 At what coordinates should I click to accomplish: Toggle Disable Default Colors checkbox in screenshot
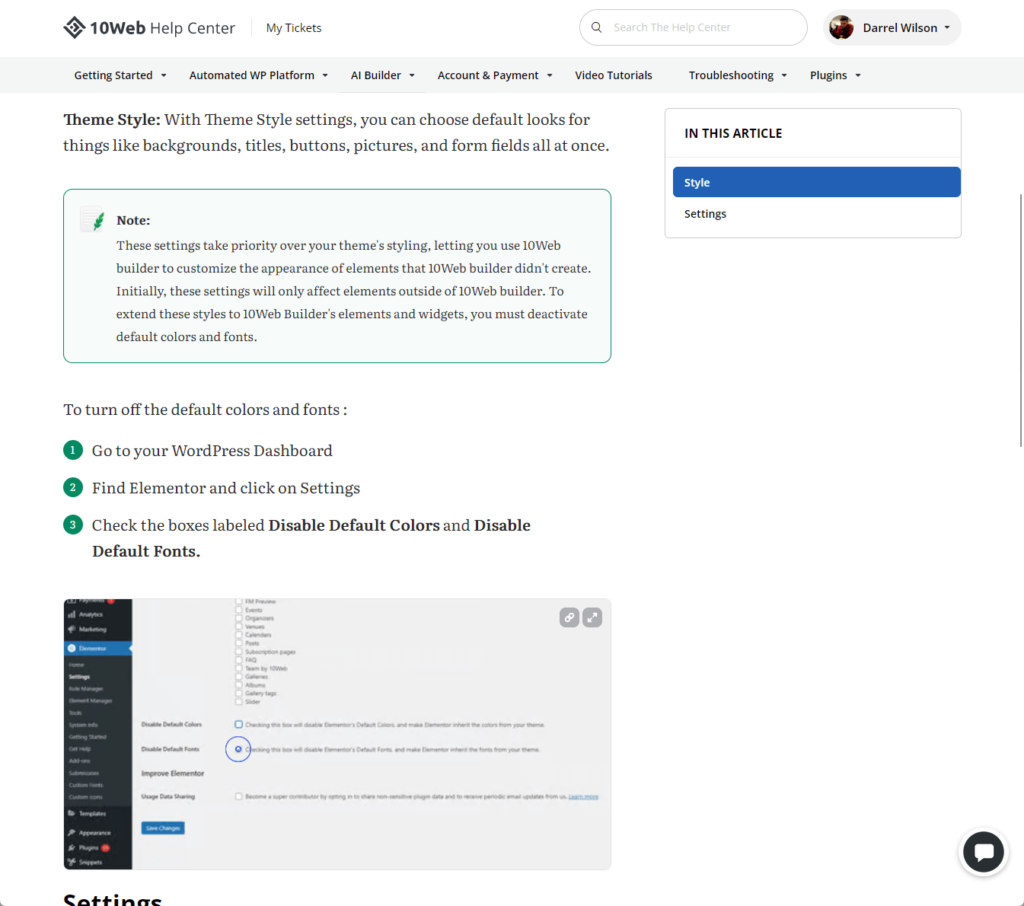pos(238,724)
